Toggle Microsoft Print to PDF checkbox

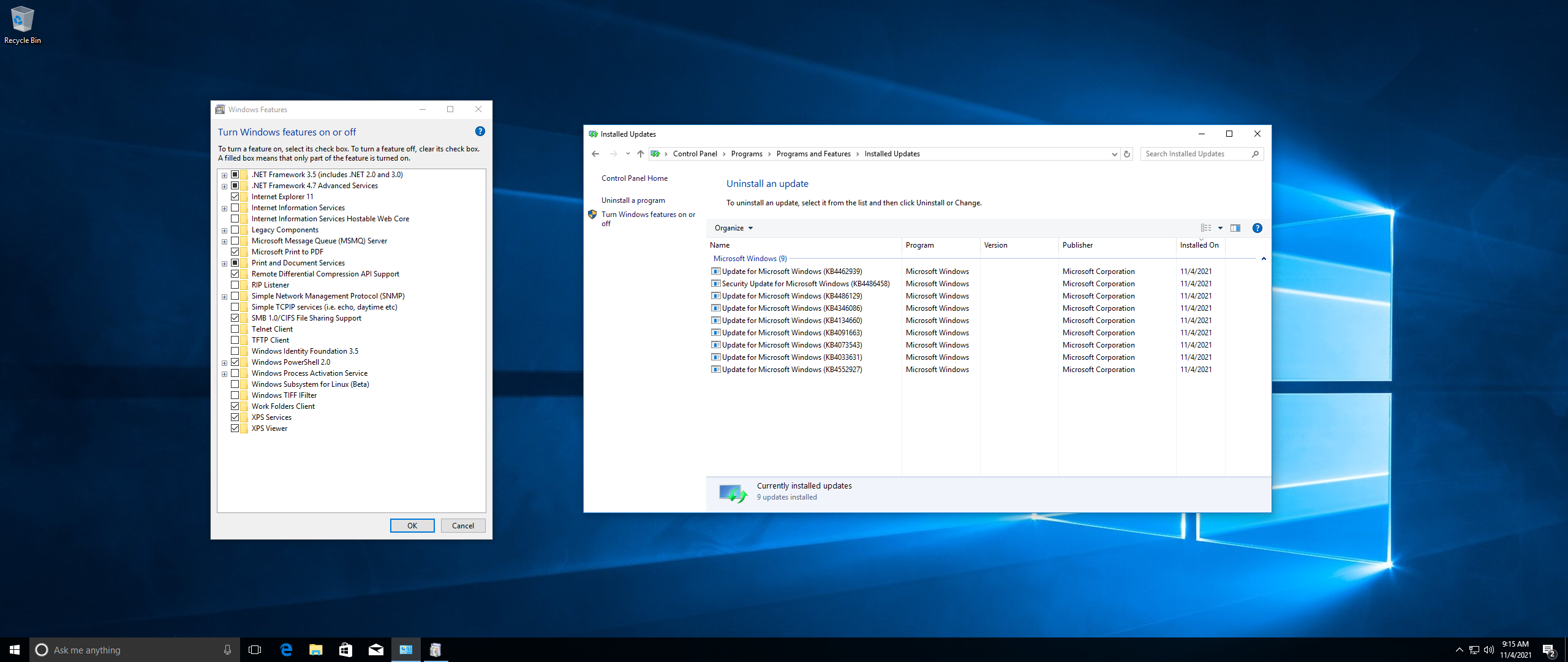235,252
